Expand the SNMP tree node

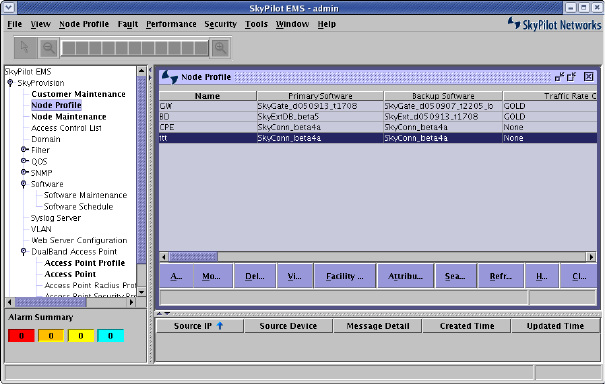24,172
